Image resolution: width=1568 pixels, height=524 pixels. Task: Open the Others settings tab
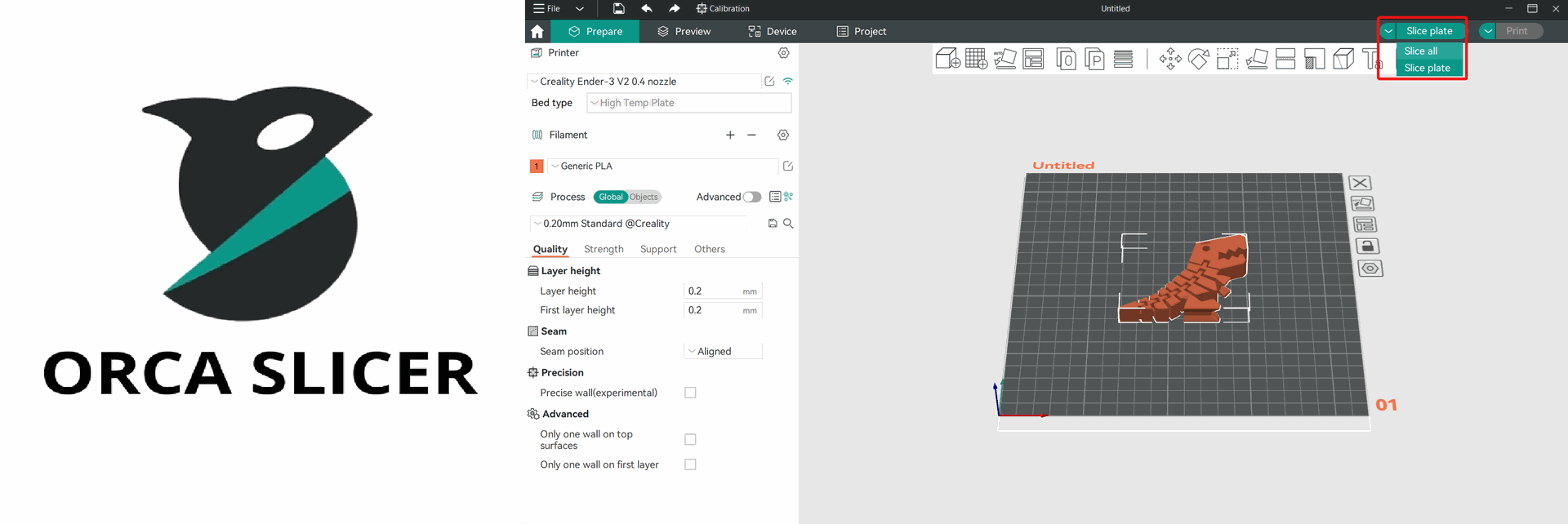710,249
